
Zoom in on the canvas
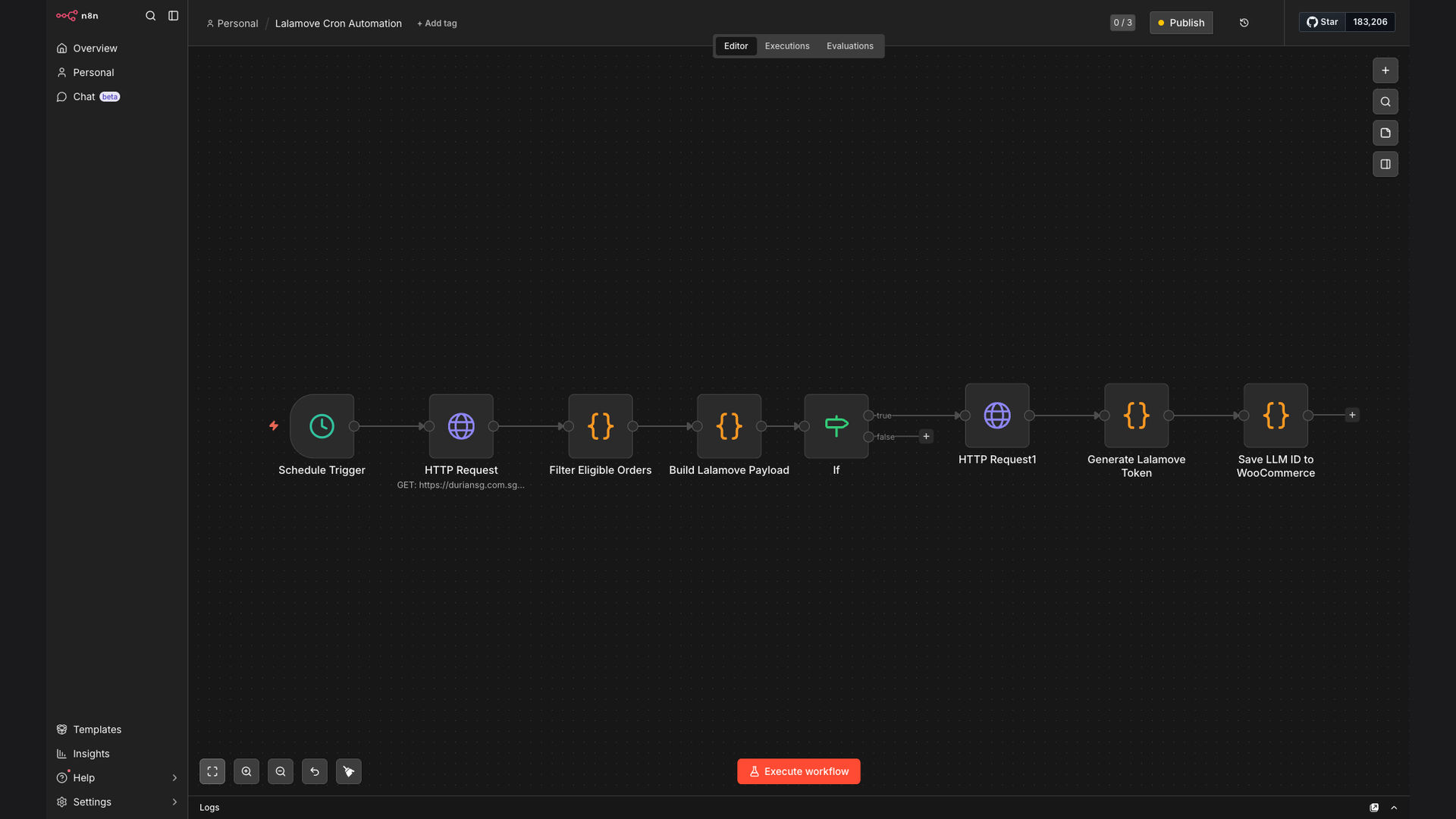246,771
